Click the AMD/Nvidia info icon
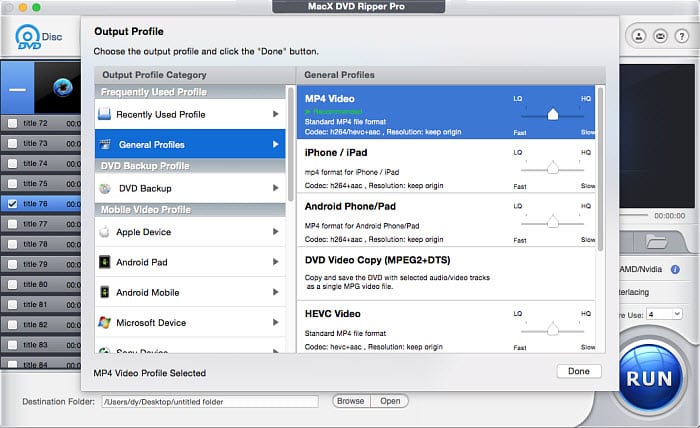 pyautogui.click(x=675, y=269)
